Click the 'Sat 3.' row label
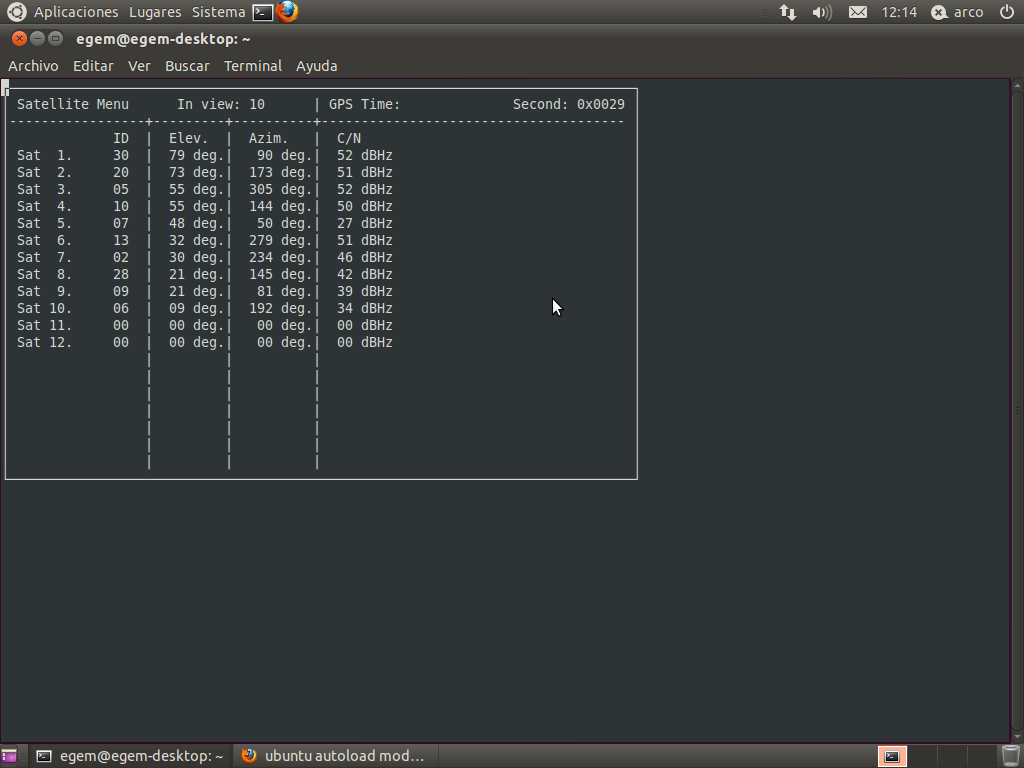Screen dimensions: 1024x768 click(x=44, y=189)
